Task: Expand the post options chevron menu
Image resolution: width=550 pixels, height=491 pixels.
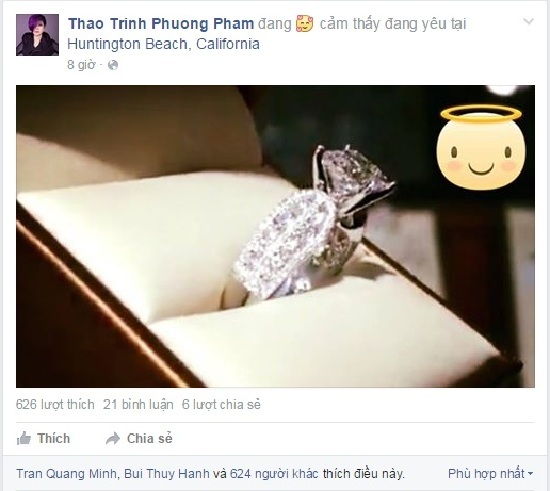Action: [528, 22]
